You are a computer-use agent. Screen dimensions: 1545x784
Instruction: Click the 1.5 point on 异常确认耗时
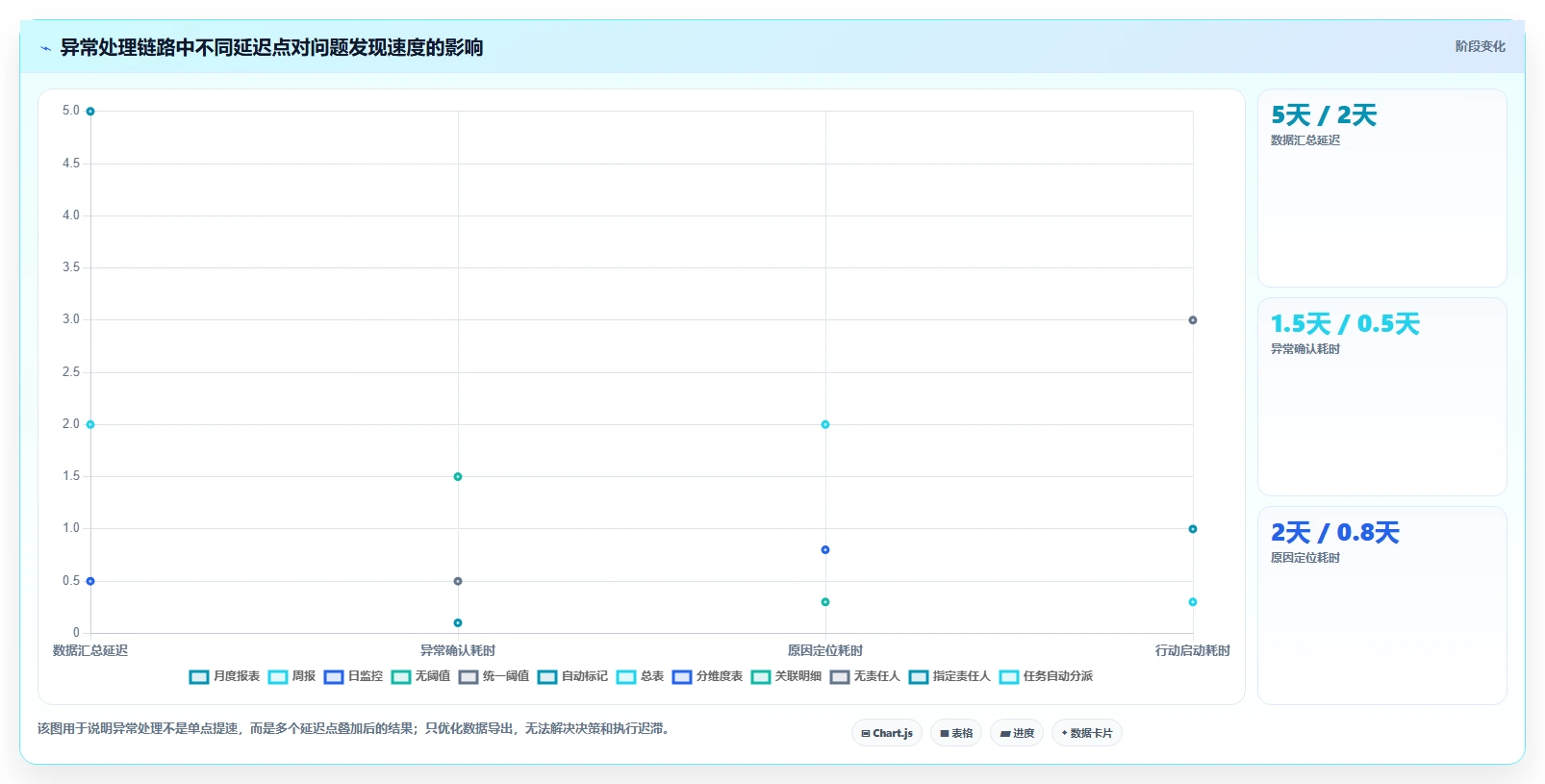pyautogui.click(x=458, y=476)
